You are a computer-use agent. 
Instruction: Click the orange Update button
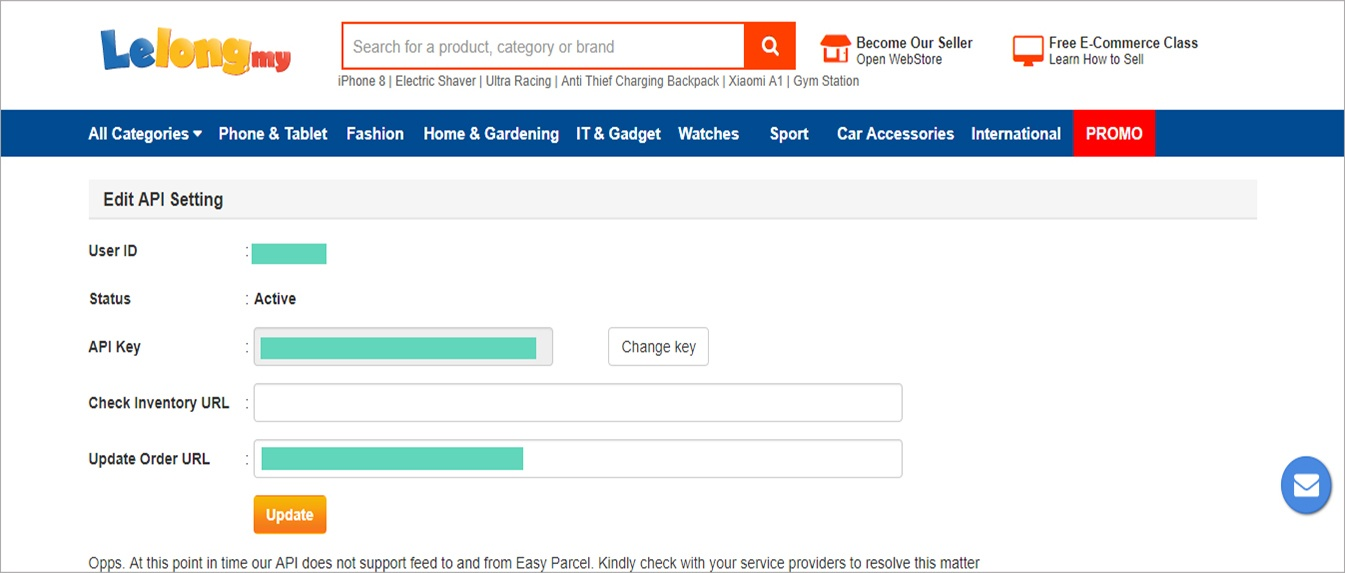tap(290, 515)
